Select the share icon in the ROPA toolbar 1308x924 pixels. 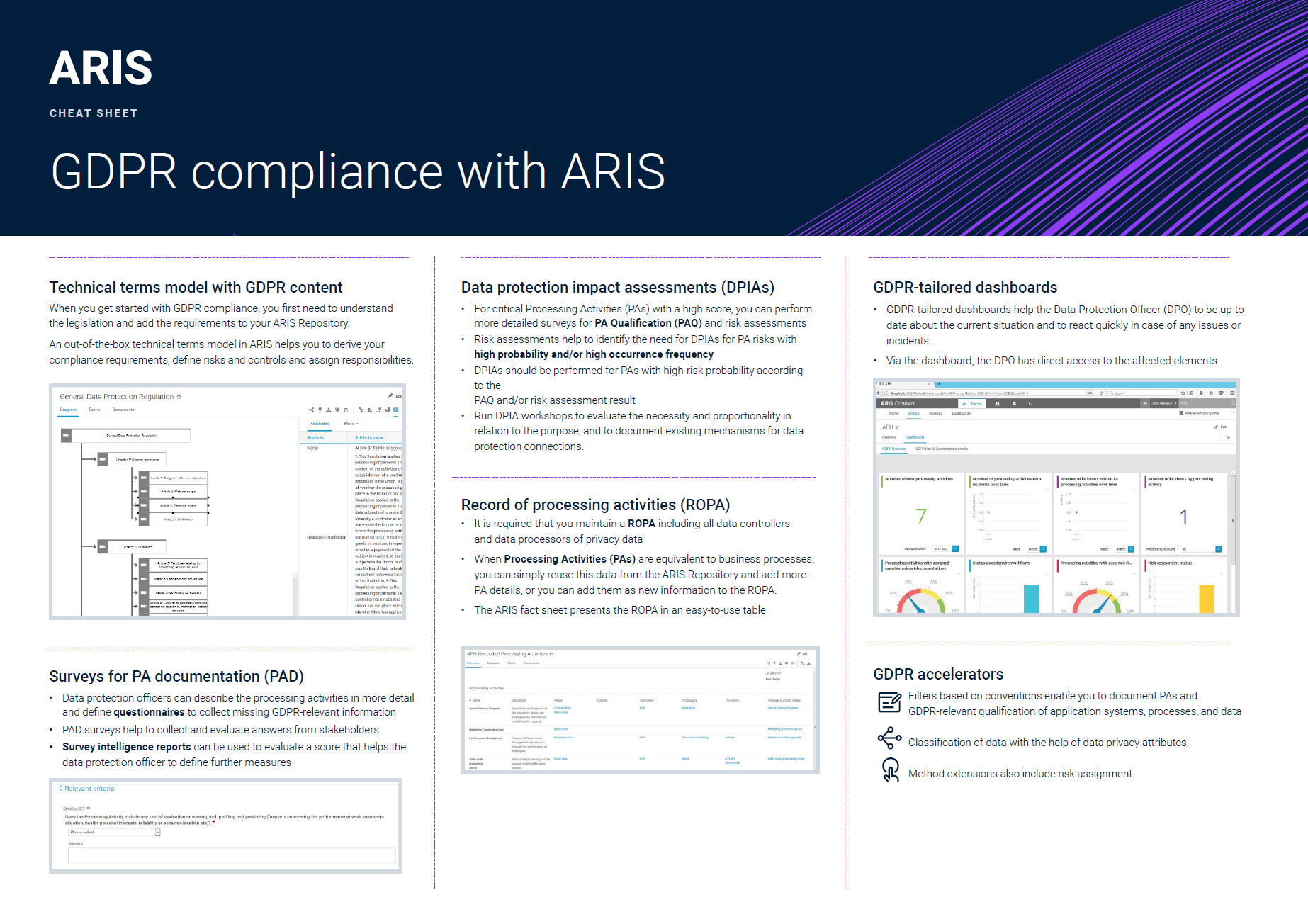(769, 663)
